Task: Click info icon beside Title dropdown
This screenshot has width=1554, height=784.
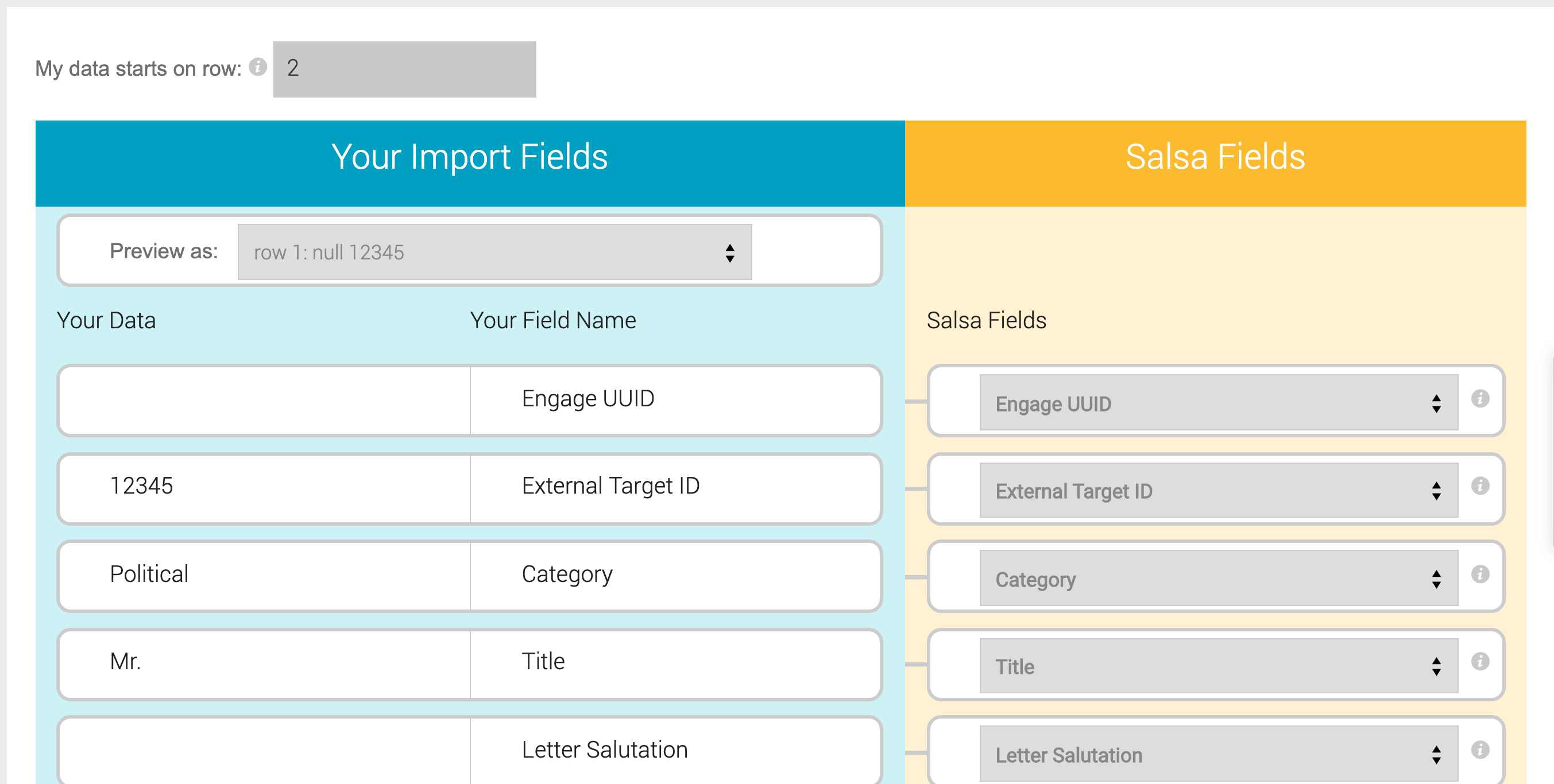Action: click(1480, 662)
